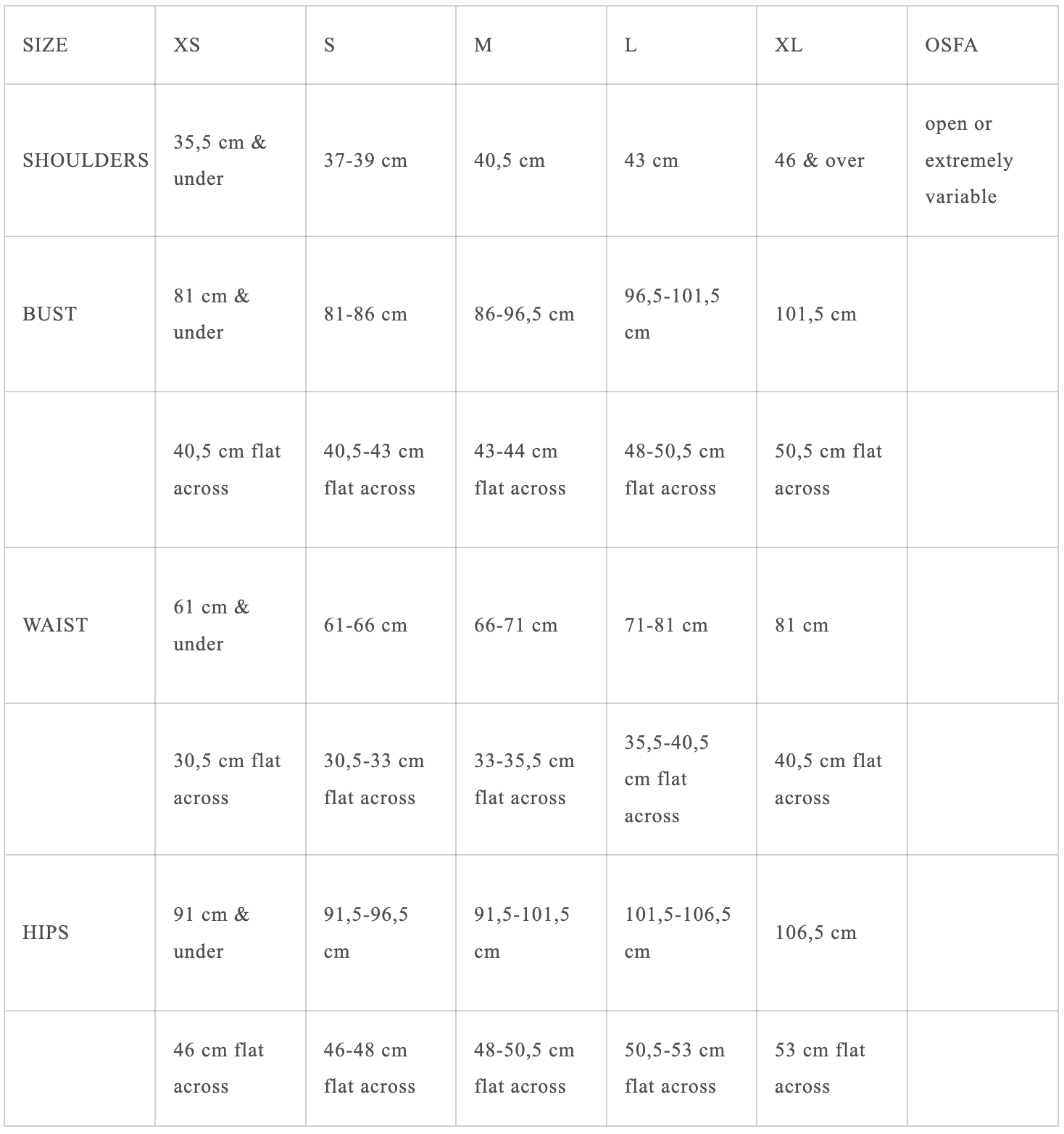Click the '61-66 cm' waist cell
Image resolution: width=1064 pixels, height=1134 pixels.
point(365,625)
